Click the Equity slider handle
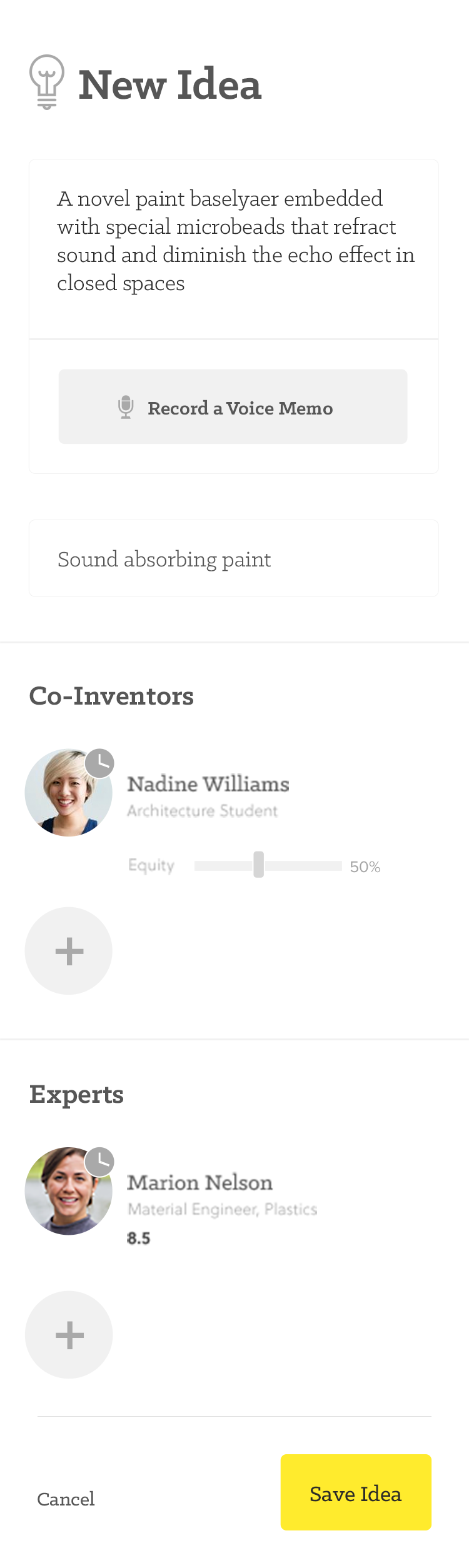Viewport: 469px width, 1568px height. pos(258,865)
